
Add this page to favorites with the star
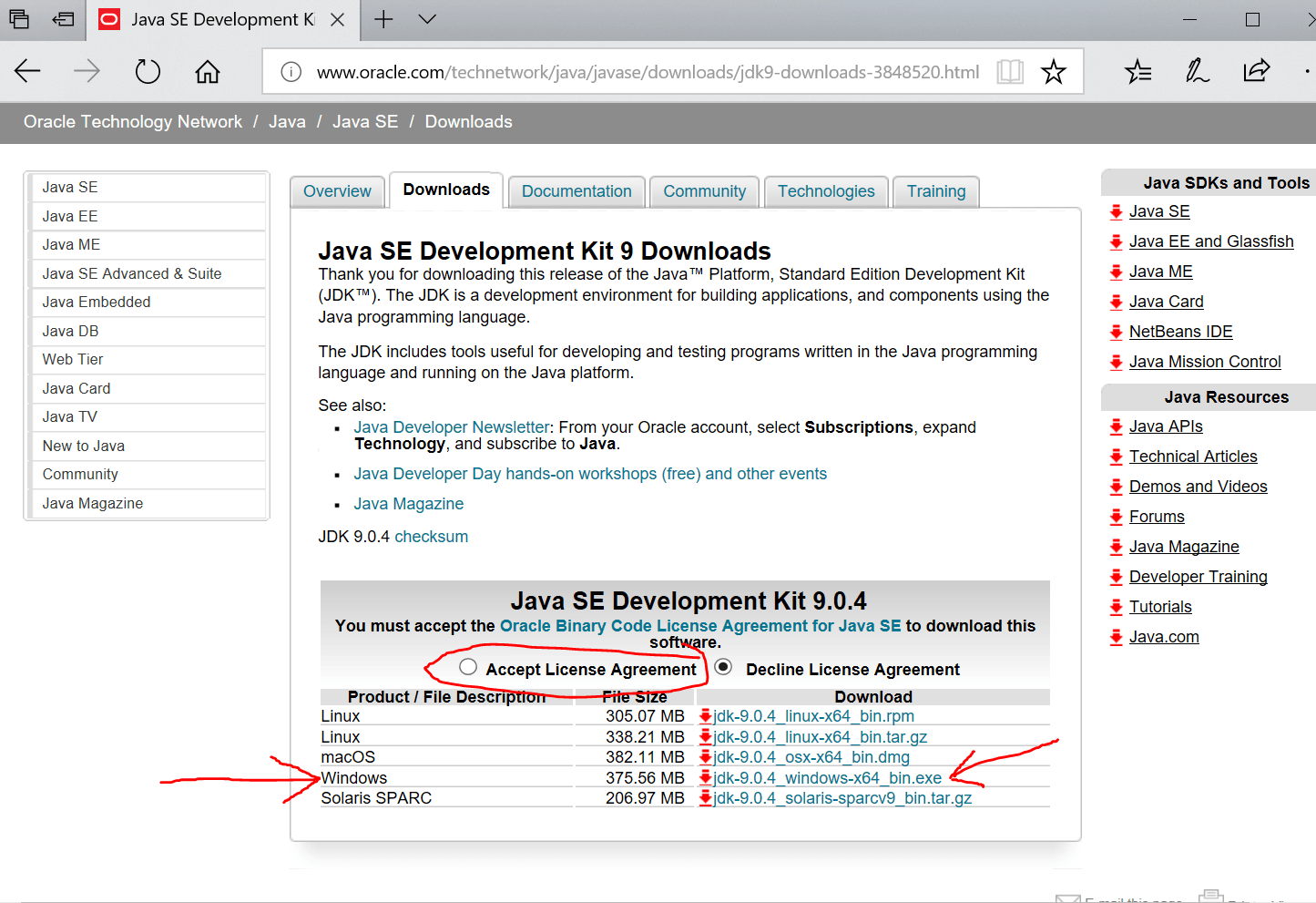pyautogui.click(x=1054, y=71)
